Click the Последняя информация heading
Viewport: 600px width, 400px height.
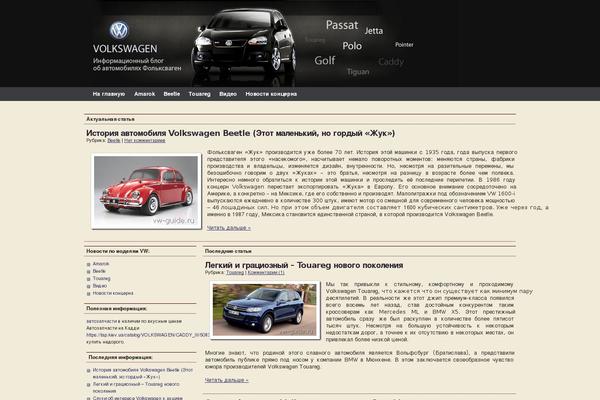(120, 357)
